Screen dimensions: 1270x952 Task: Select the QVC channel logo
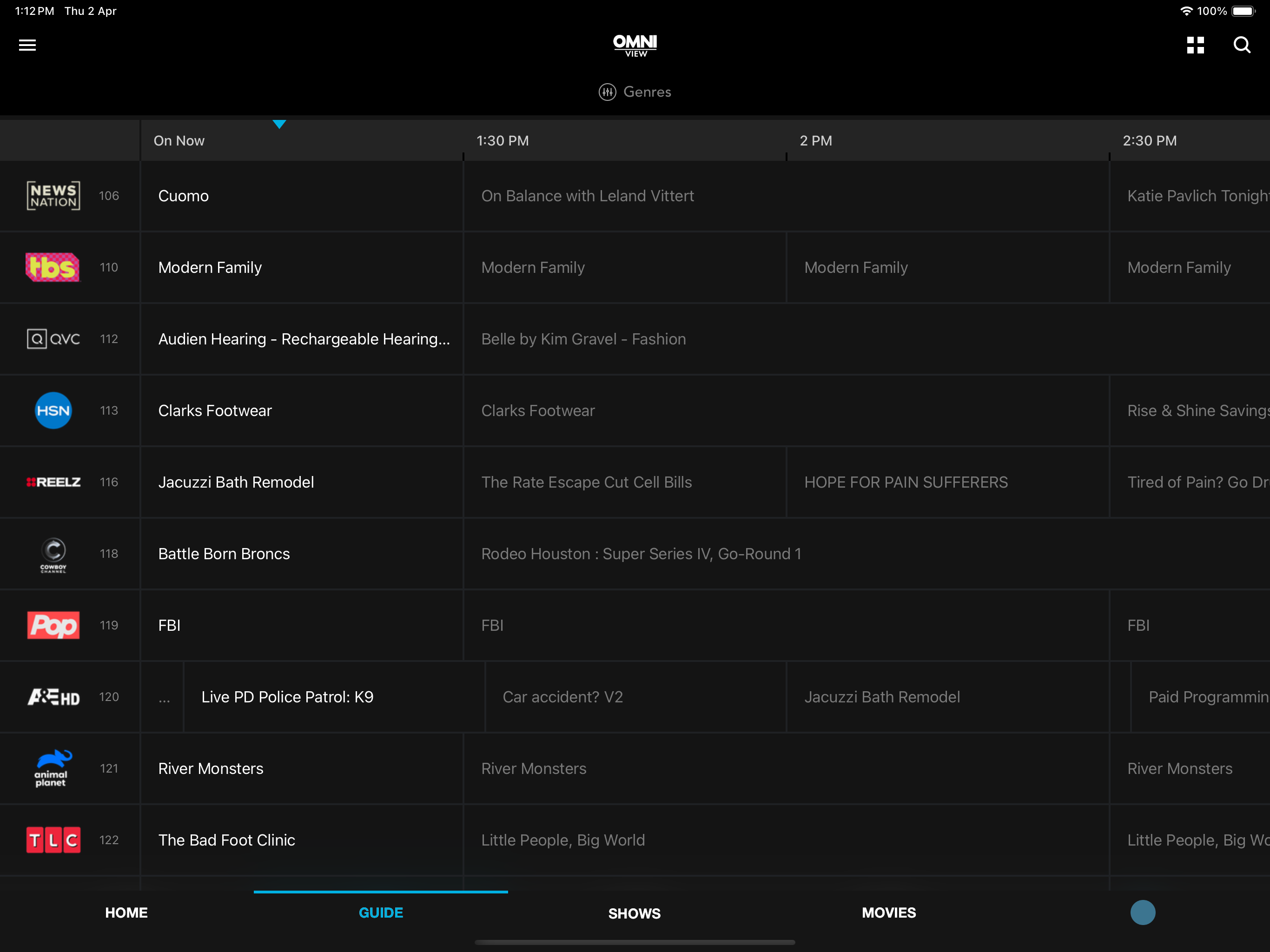[53, 339]
